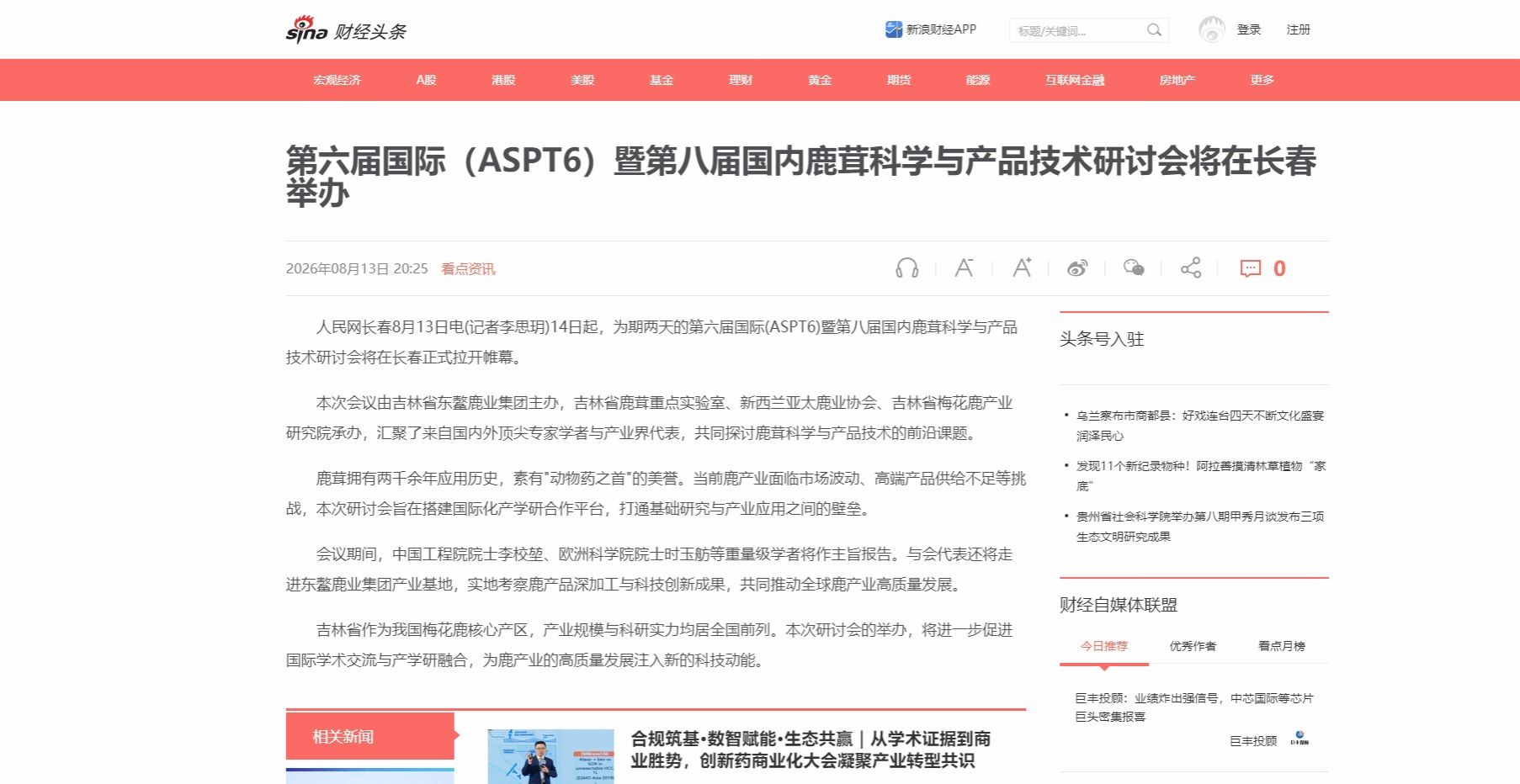Screen dimensions: 1520x784
Task: Open the 港股 nav item
Action: (x=503, y=80)
